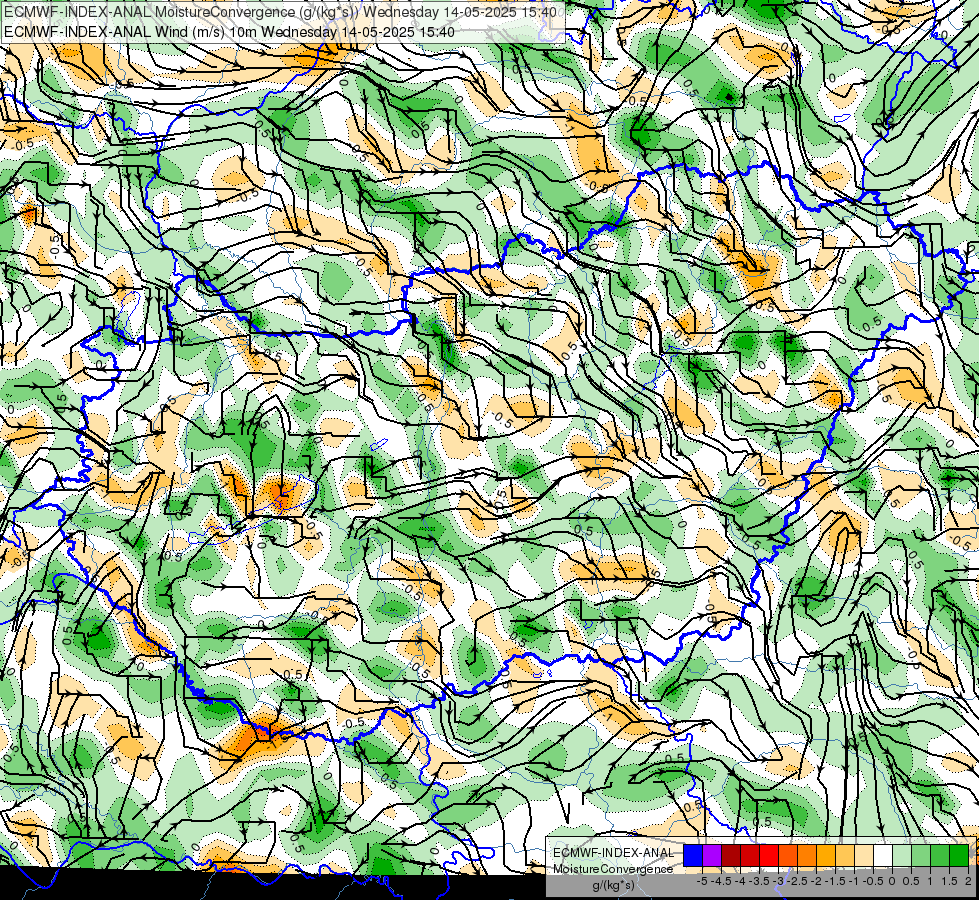The image size is (979, 900).
Task: Click the -3.5 legend tick label
Action: pyautogui.click(x=759, y=881)
